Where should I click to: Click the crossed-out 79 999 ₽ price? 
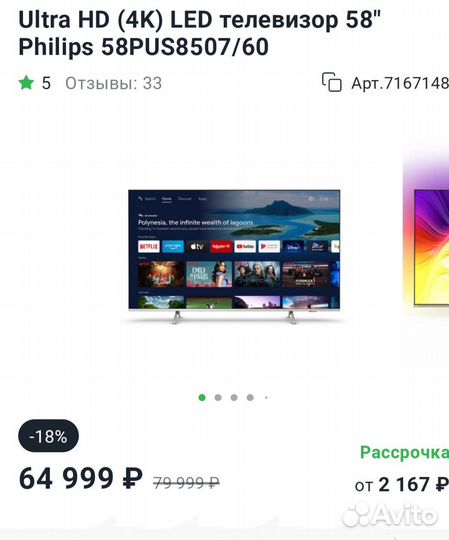[186, 483]
